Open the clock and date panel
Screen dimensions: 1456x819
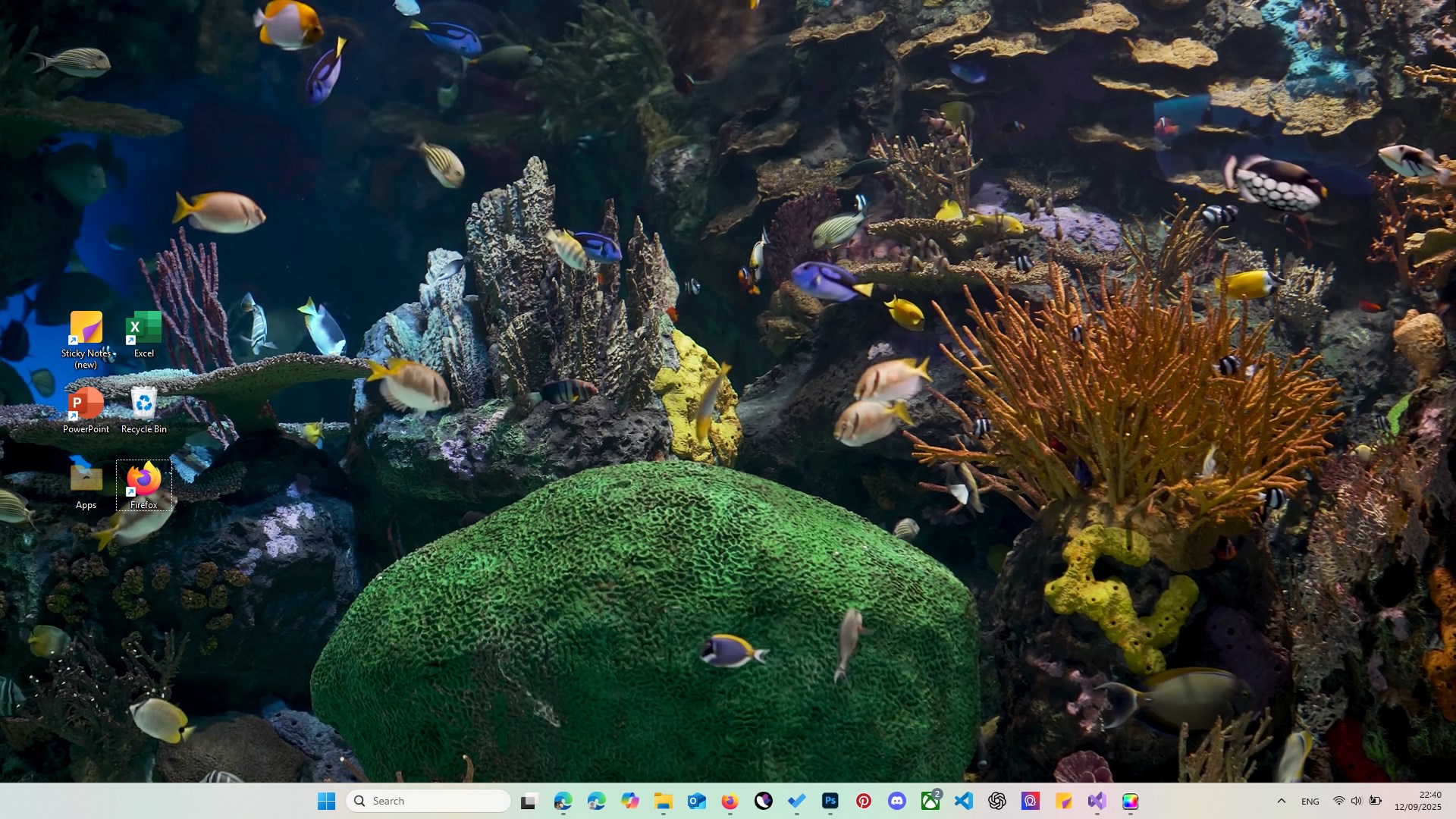[1421, 801]
